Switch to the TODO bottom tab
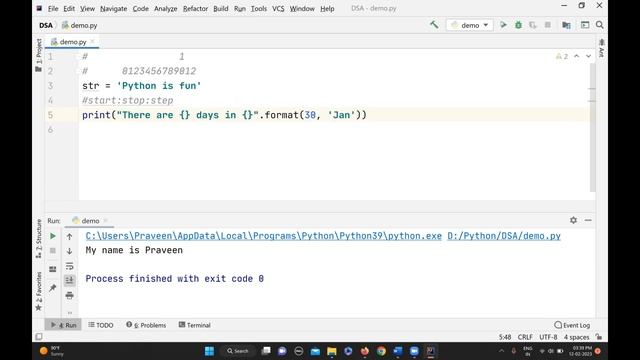 (x=101, y=325)
